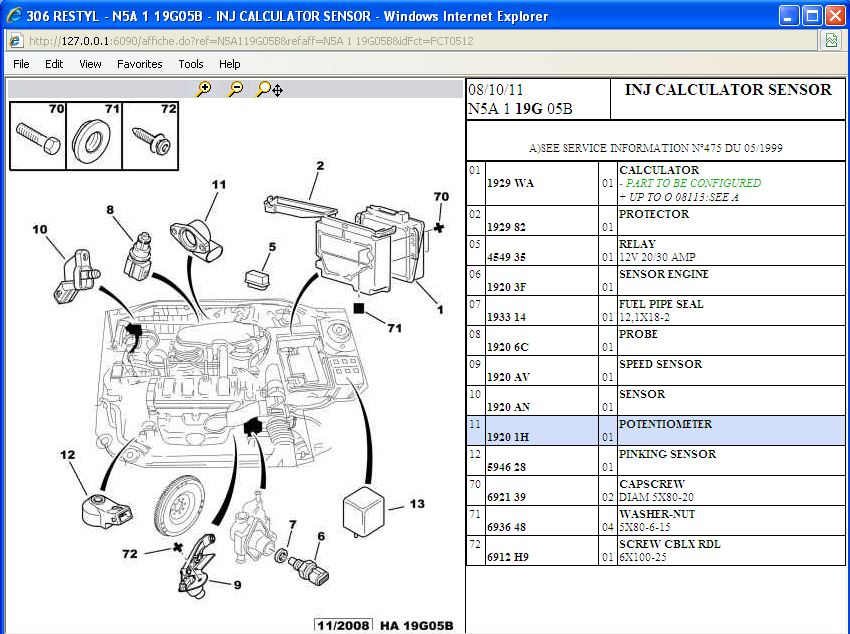Select the capscrew thumbnail numbered 70

pyautogui.click(x=38, y=136)
